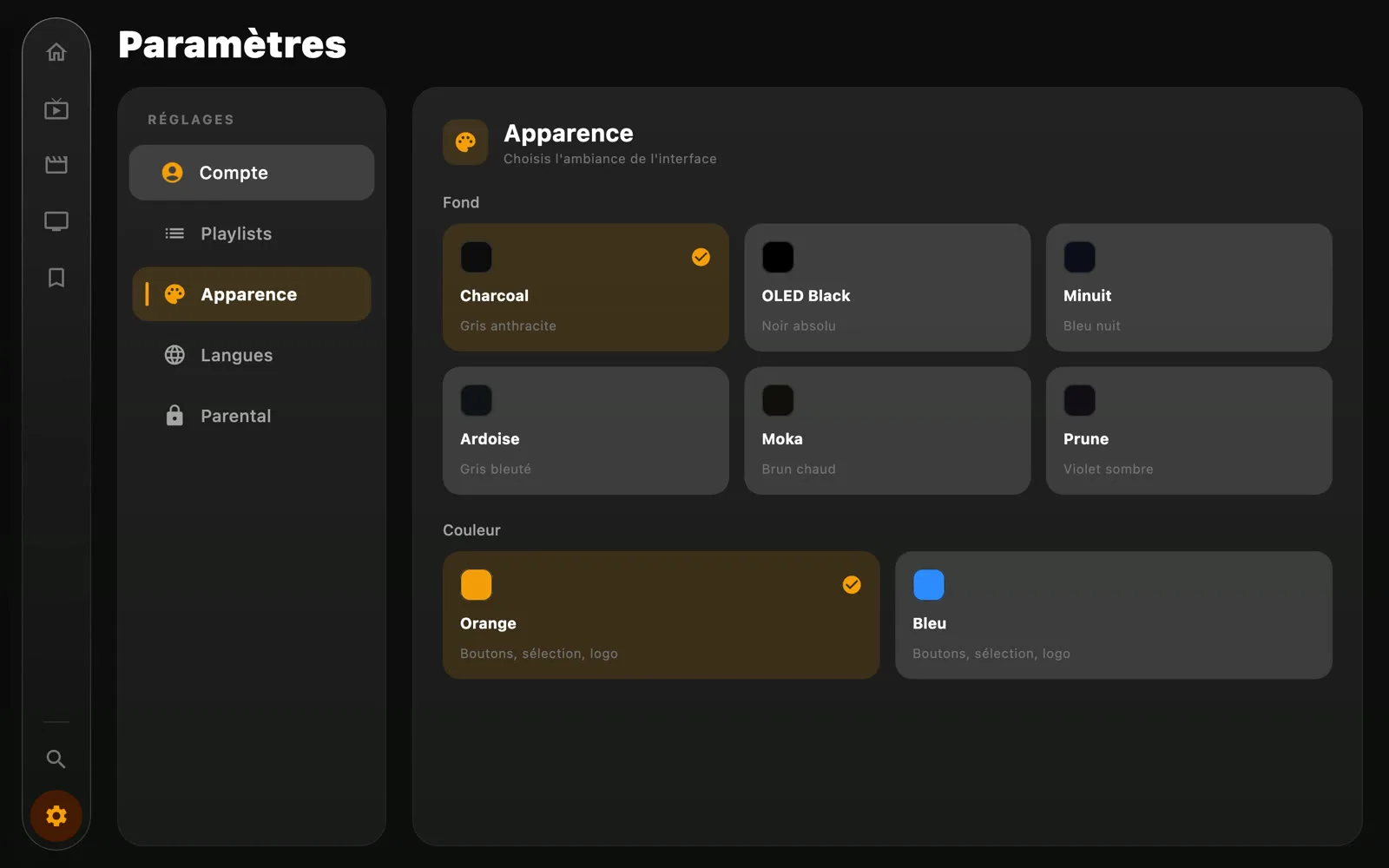Open the Bookmarks icon in sidebar
The image size is (1389, 868).
[56, 278]
